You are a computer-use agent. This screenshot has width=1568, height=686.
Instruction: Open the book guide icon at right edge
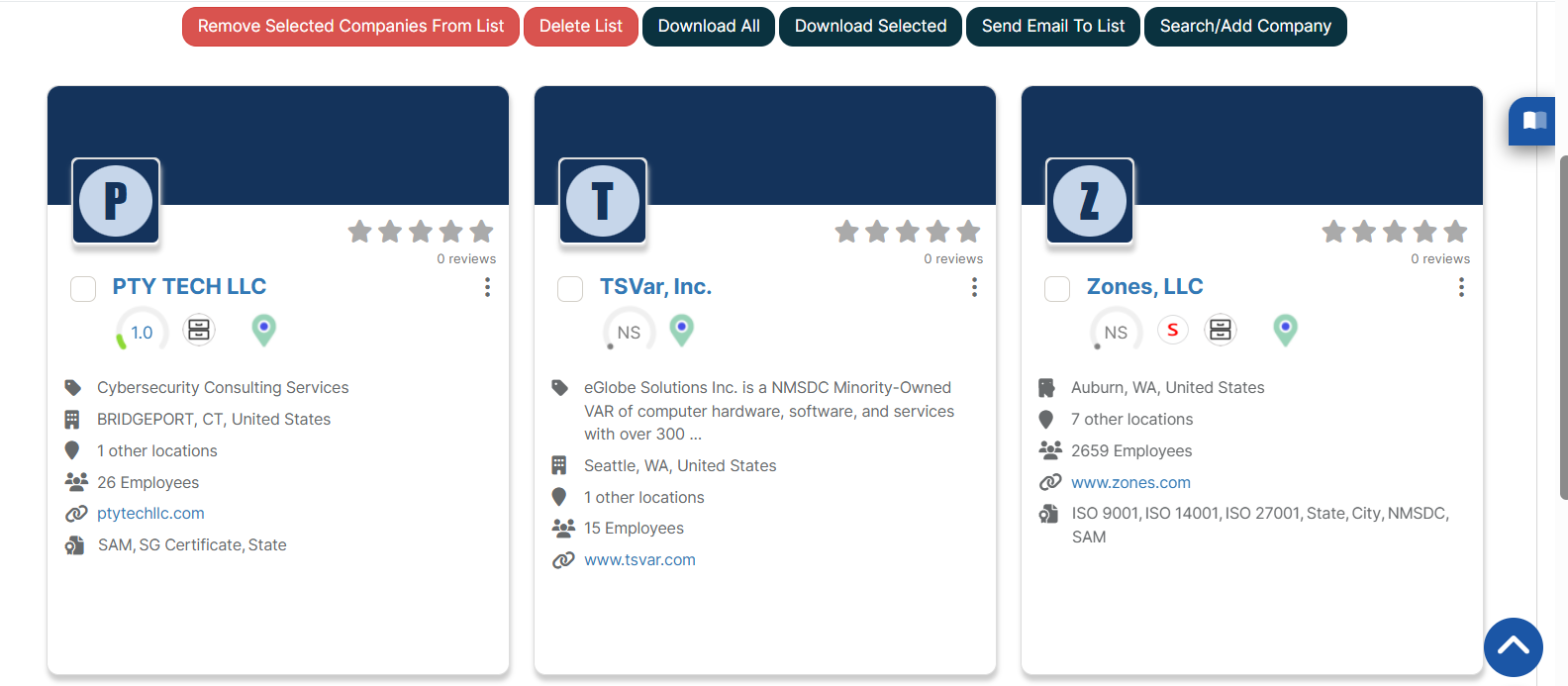click(1534, 121)
